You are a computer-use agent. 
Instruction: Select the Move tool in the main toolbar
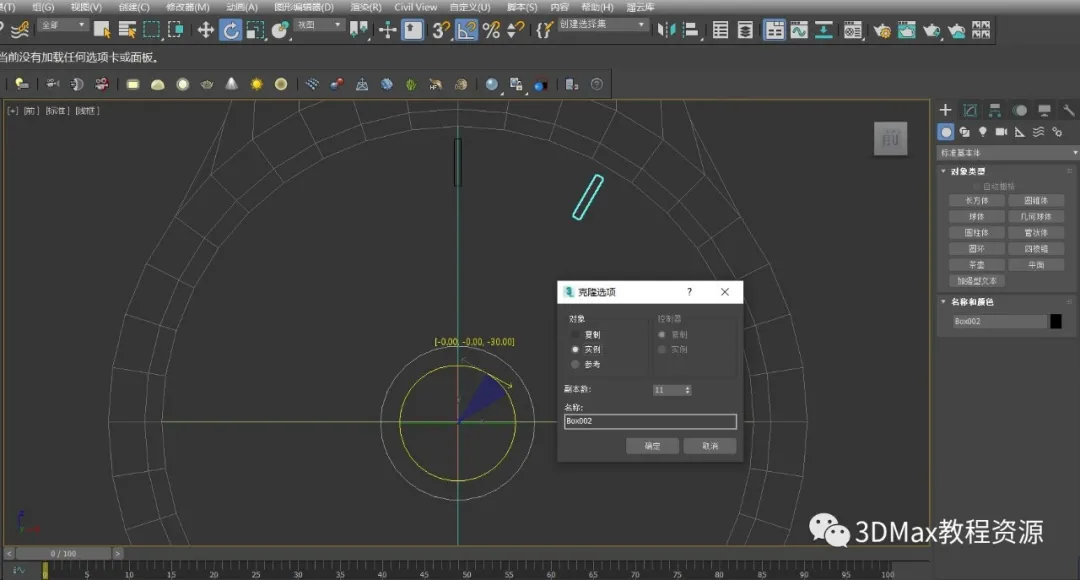pos(205,30)
